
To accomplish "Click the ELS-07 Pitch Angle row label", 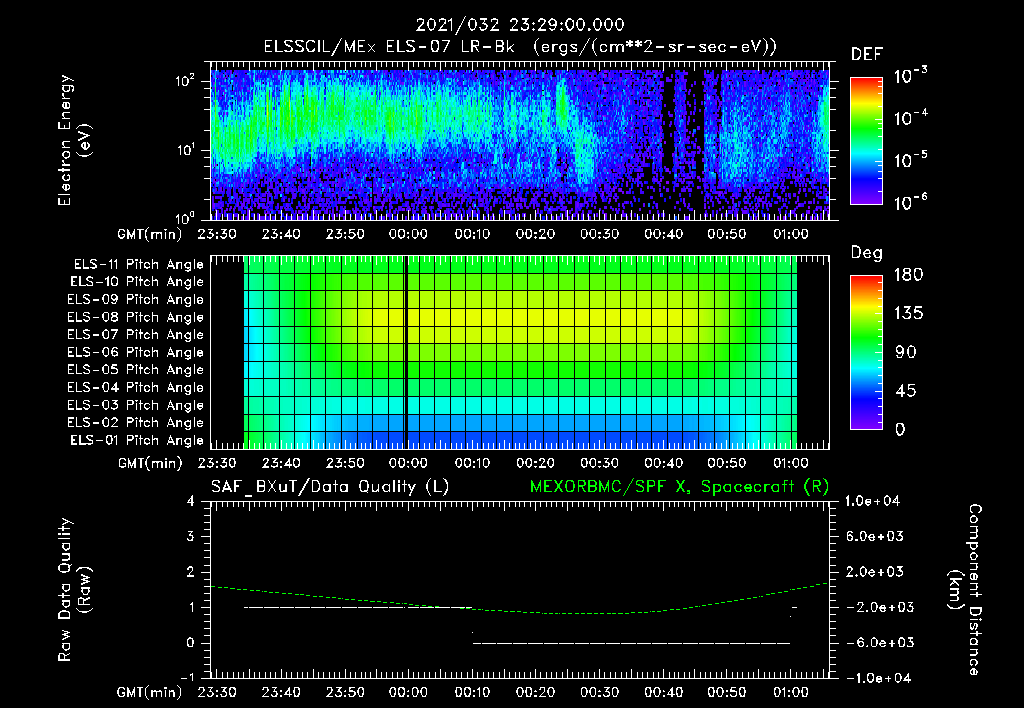I will (x=136, y=334).
